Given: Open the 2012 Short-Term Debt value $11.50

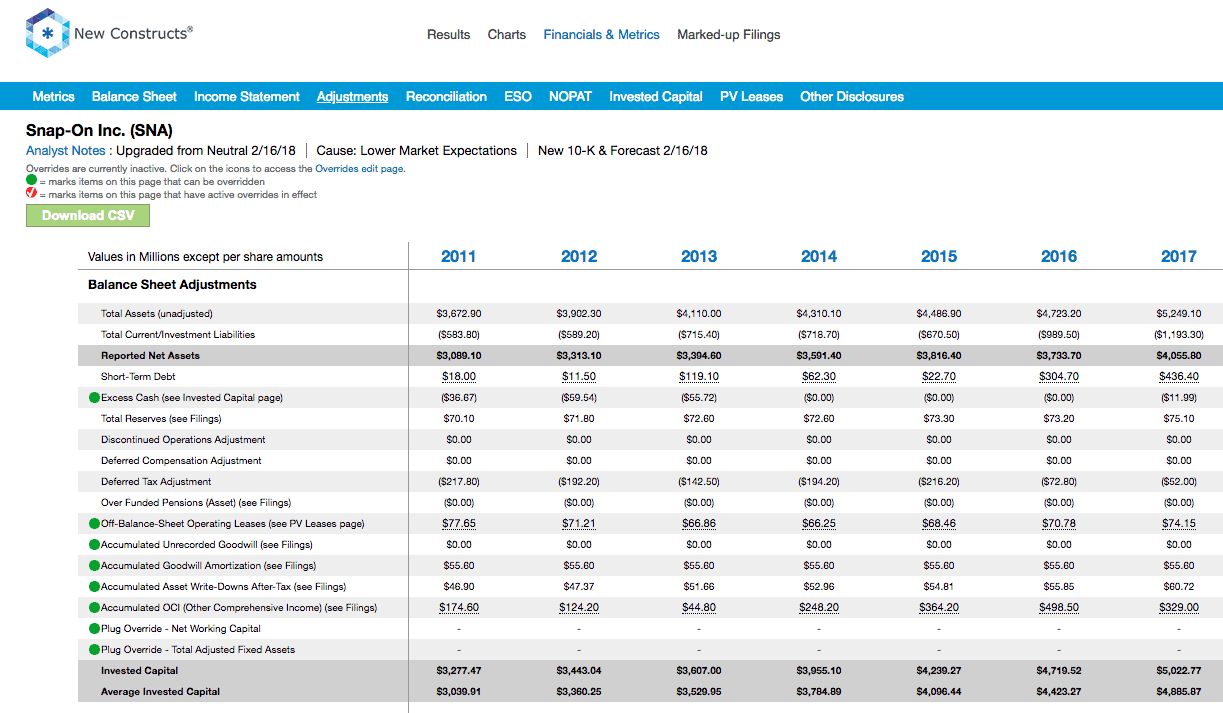Looking at the screenshot, I should tap(579, 377).
